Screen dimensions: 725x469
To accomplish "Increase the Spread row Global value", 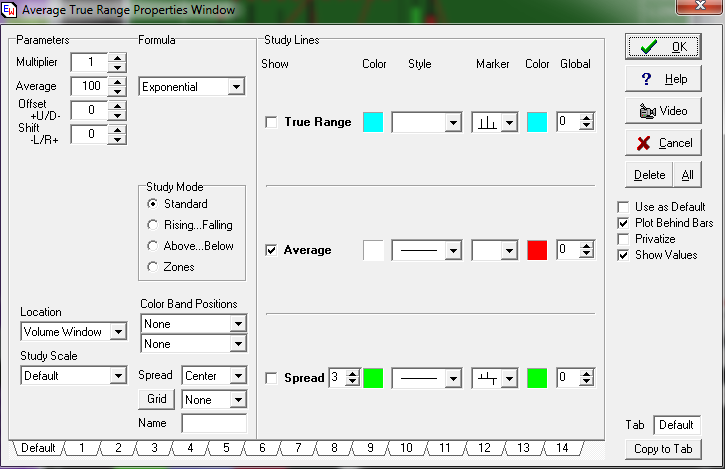I will click(587, 374).
